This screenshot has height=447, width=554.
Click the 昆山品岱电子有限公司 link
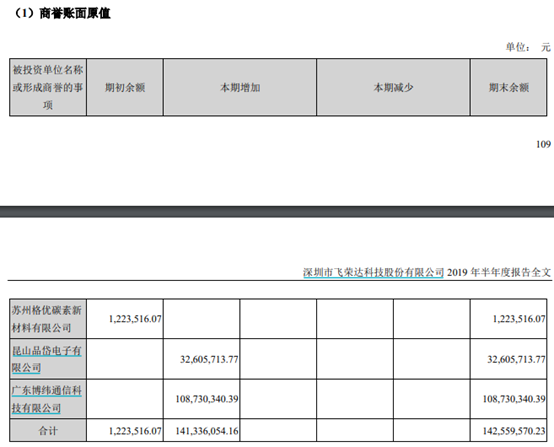click(x=47, y=359)
